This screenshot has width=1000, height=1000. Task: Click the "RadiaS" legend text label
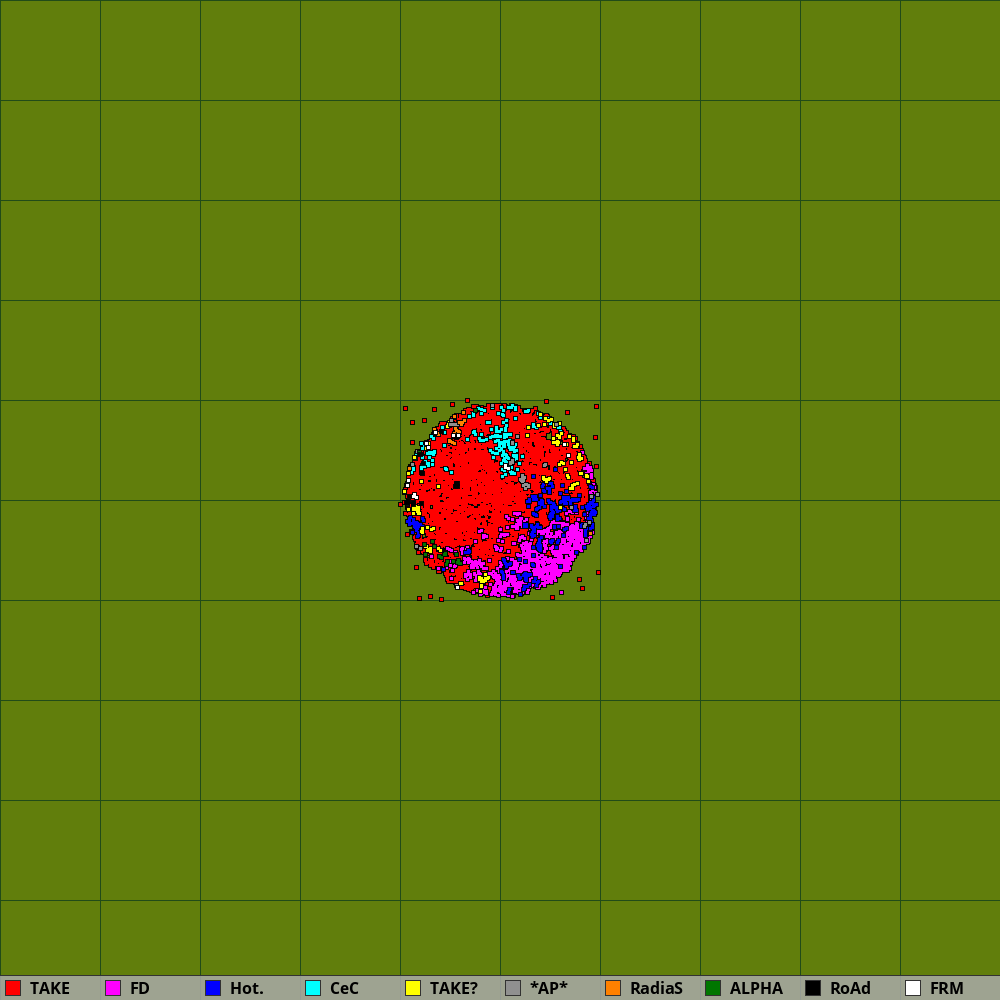coord(656,988)
